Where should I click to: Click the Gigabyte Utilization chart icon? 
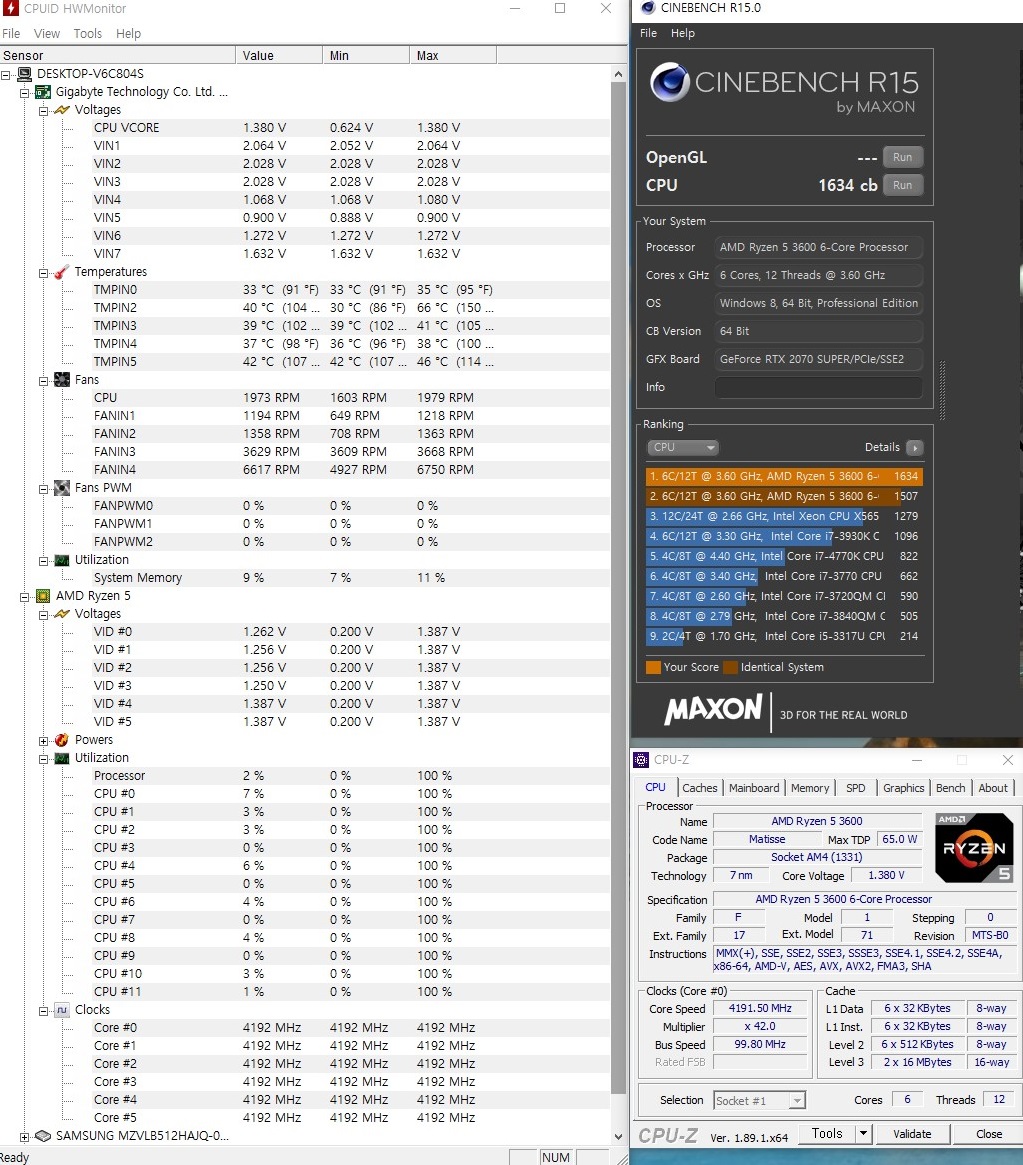[x=62, y=559]
